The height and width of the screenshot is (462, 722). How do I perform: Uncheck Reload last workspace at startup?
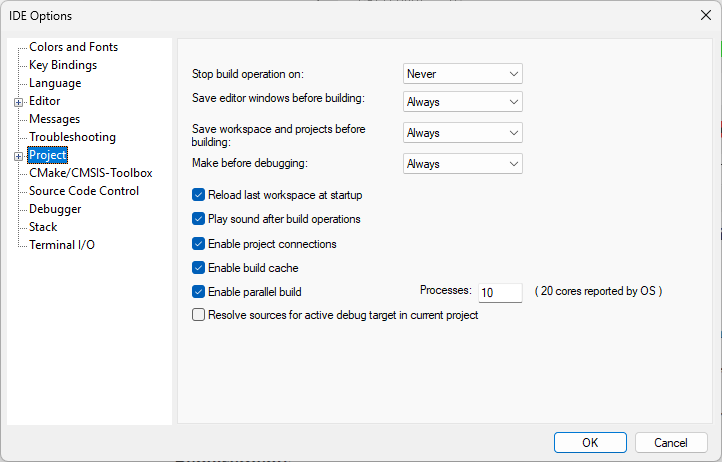[x=198, y=195]
